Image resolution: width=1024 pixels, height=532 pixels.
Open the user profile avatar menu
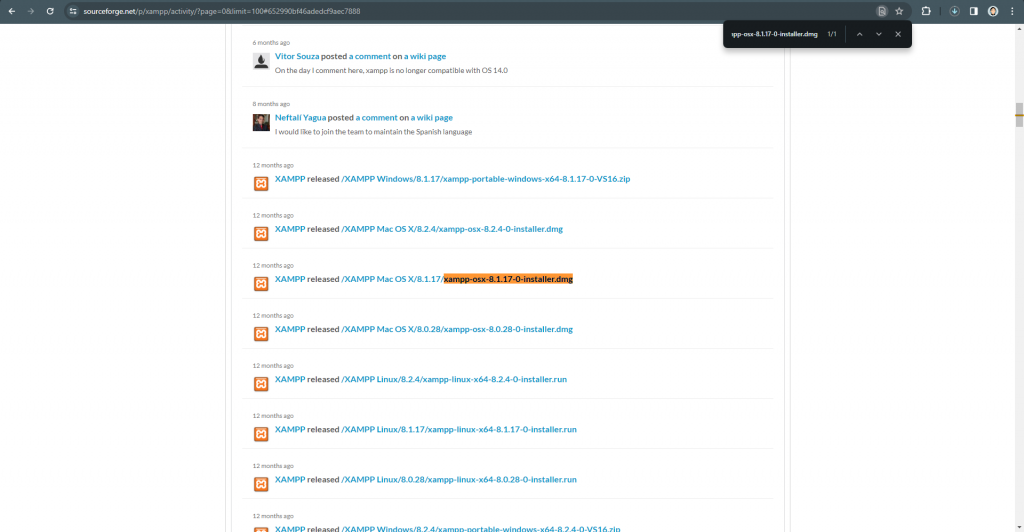[993, 11]
